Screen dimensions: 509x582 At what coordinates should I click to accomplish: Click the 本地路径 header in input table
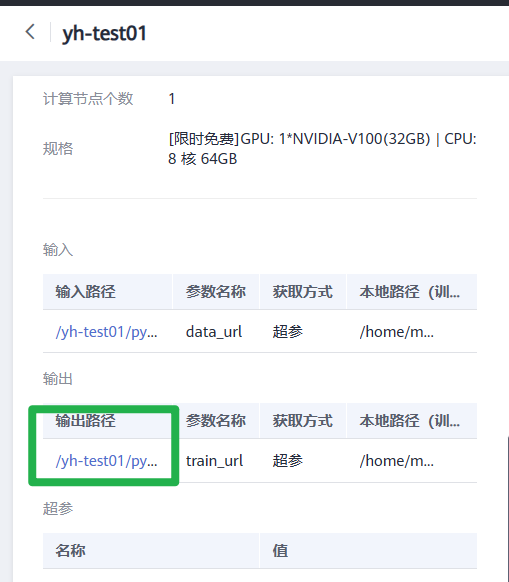410,292
